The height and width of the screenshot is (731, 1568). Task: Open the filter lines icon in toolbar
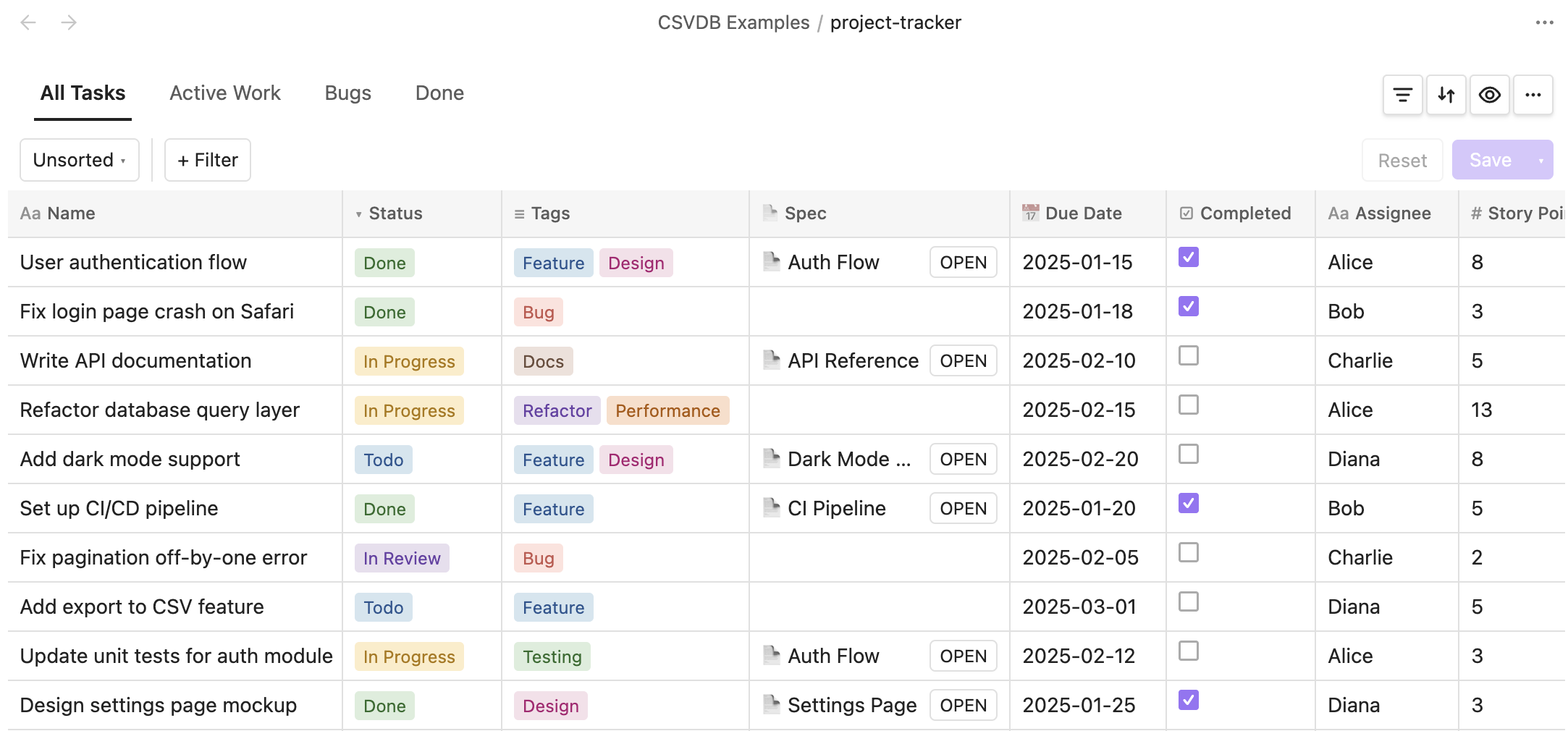1402,95
